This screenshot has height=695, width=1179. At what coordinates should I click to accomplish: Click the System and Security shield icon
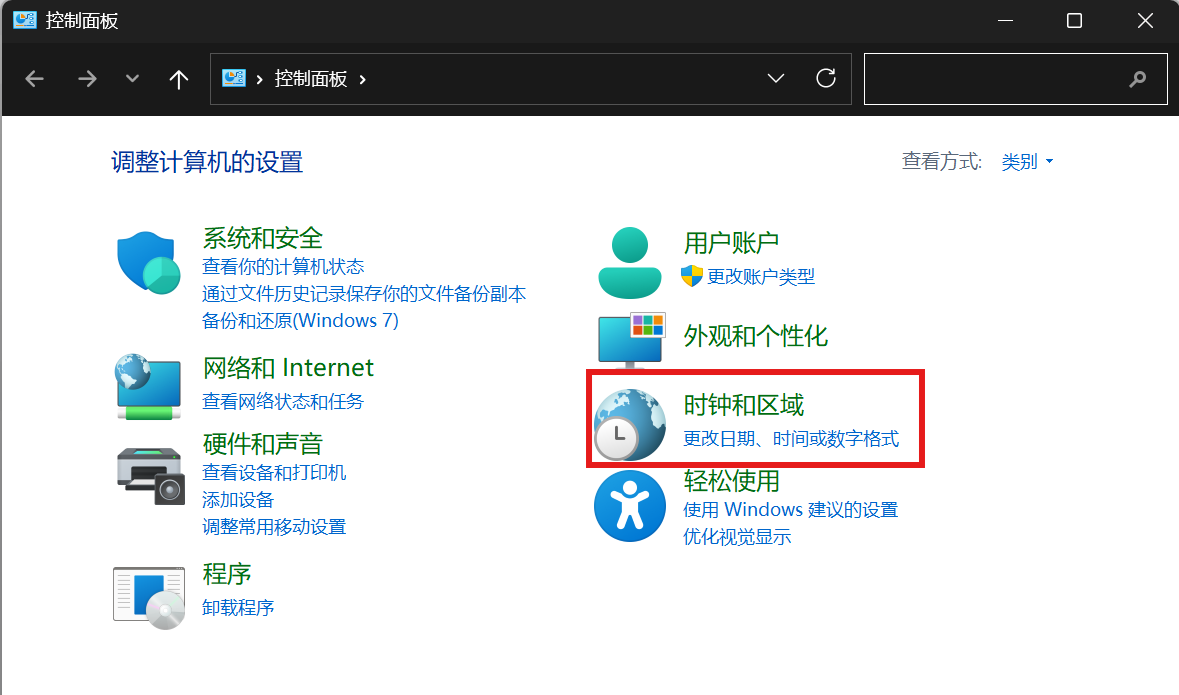(x=149, y=263)
